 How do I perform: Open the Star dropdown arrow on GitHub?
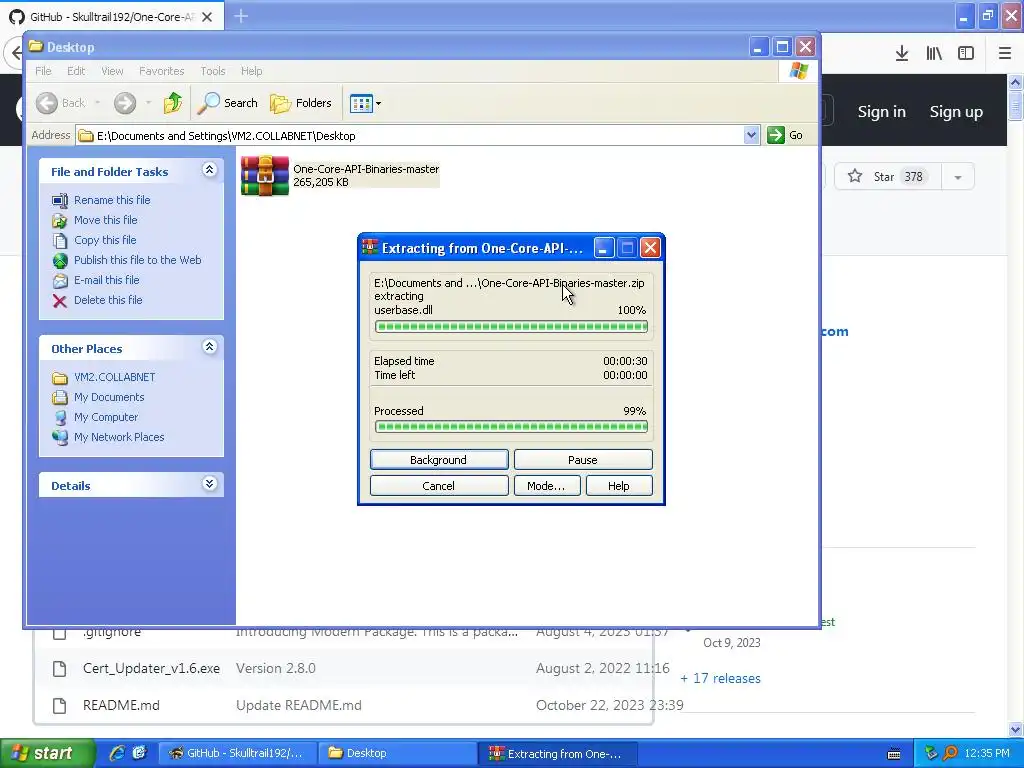click(957, 177)
